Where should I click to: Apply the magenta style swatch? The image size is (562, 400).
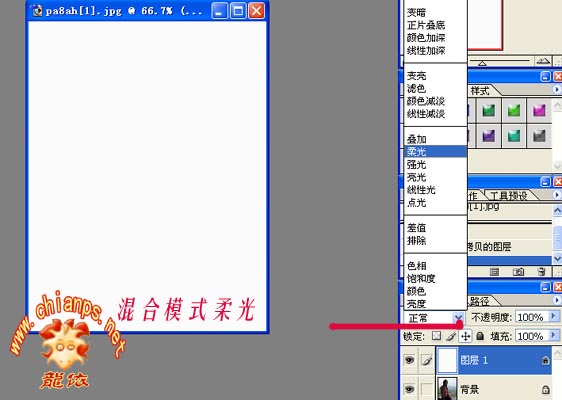(x=539, y=110)
